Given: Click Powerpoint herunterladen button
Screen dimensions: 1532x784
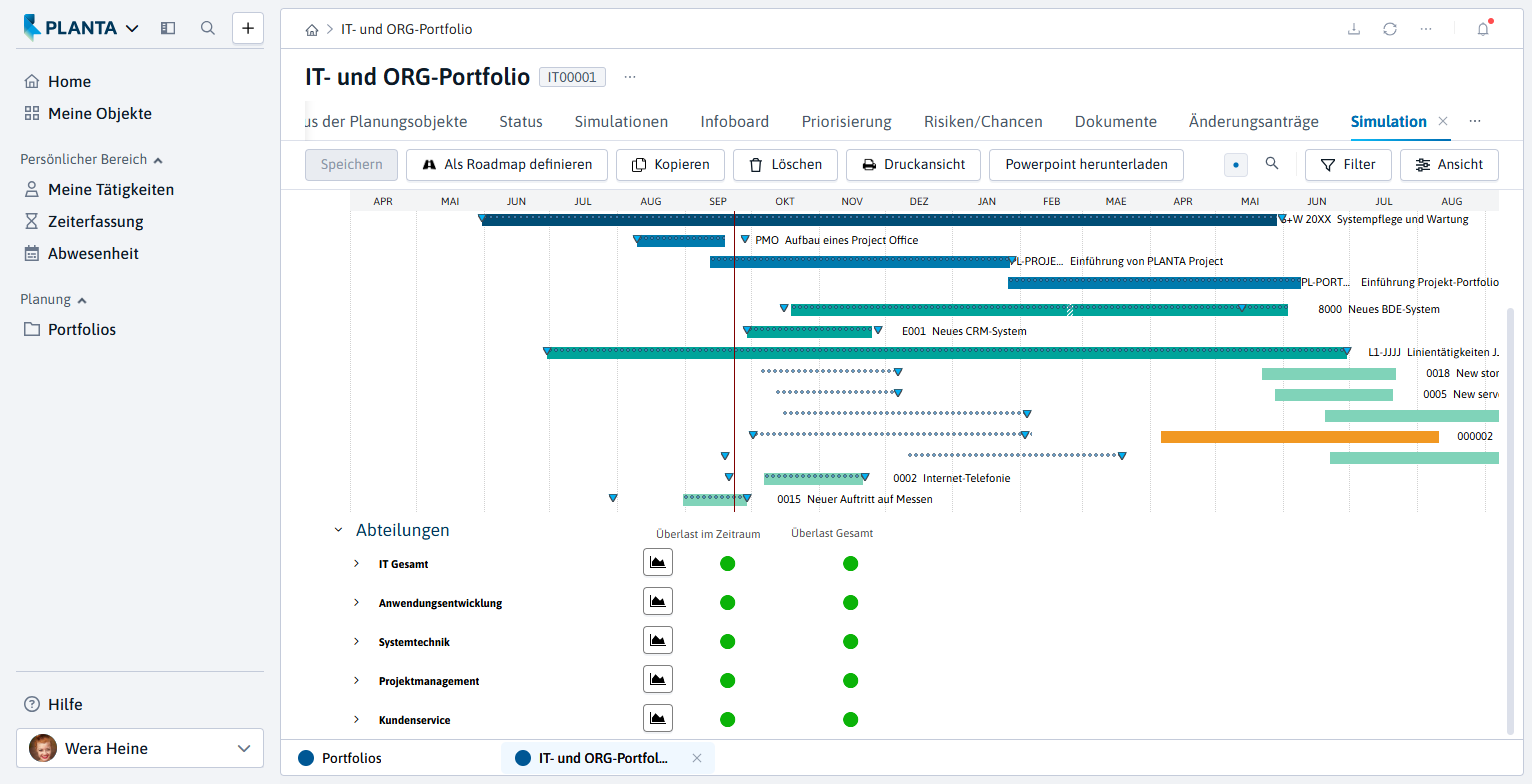Looking at the screenshot, I should coord(1086,164).
